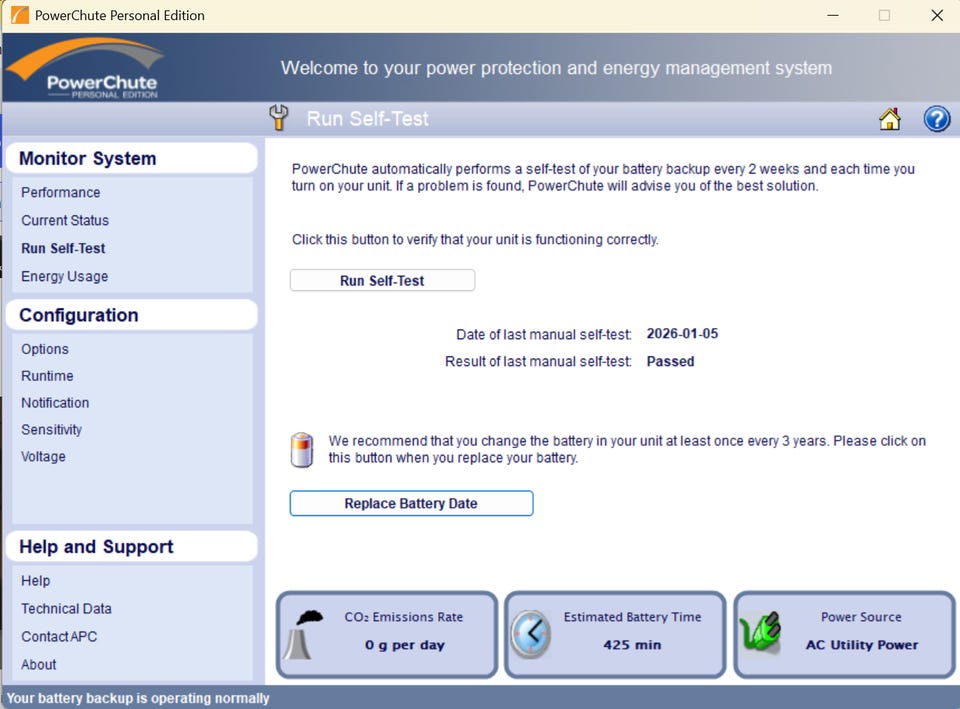Click the battery icon near replacement recommendation
Screen dimensions: 960x709
point(301,450)
